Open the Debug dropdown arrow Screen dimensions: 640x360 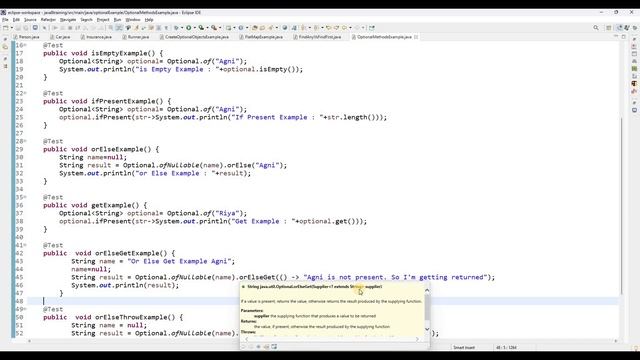(x=182, y=28)
